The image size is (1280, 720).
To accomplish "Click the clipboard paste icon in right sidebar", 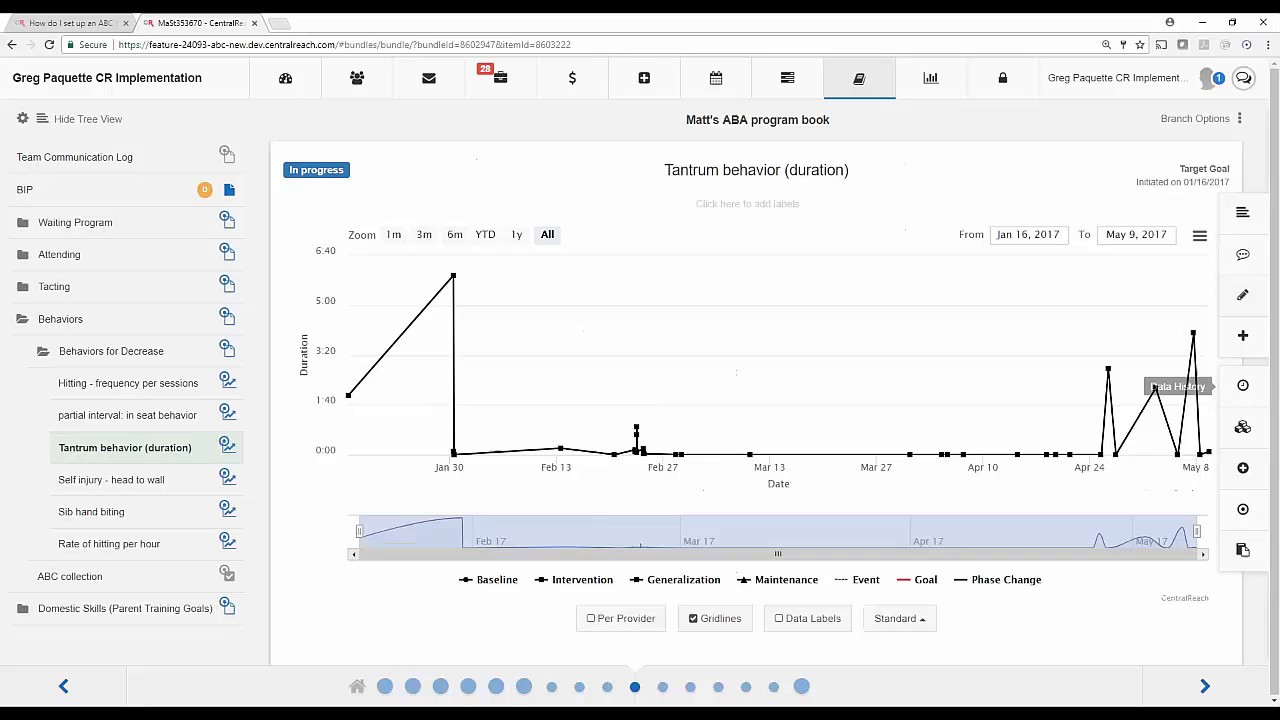I will pos(1243,550).
